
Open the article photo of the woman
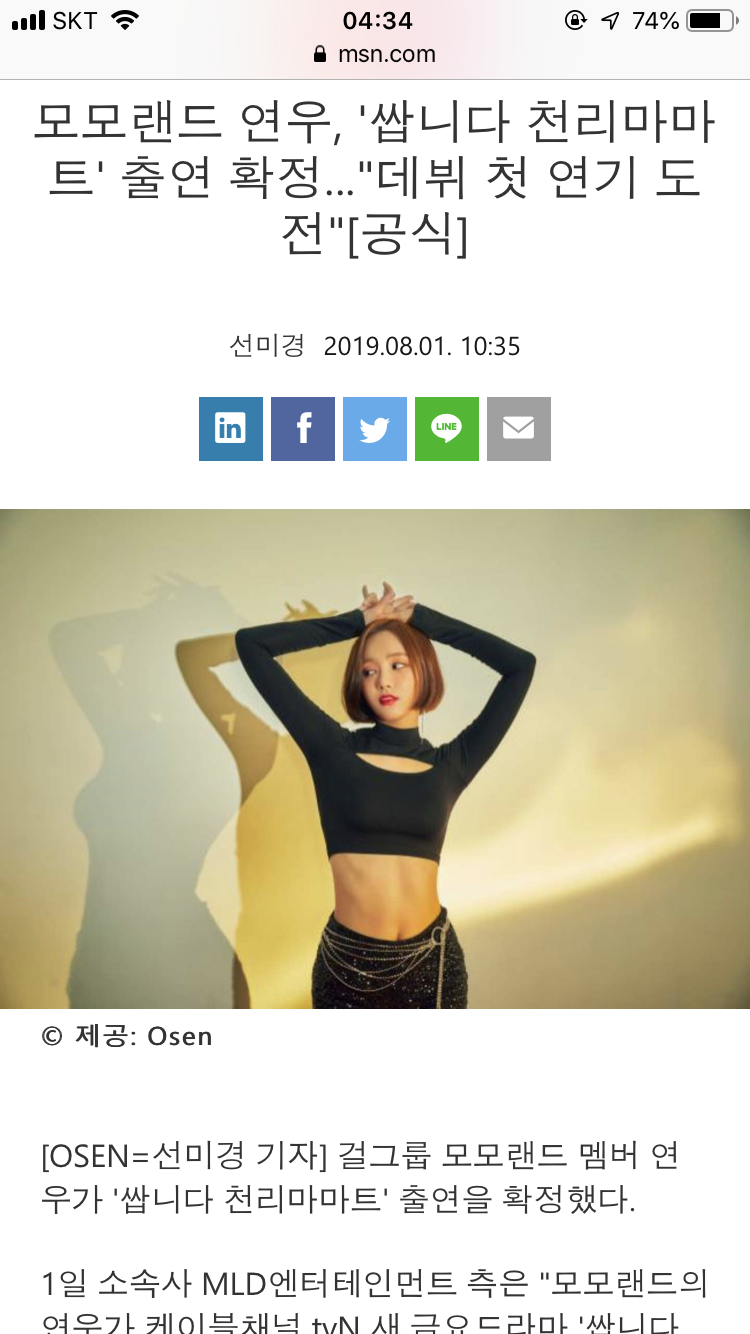[x=375, y=759]
